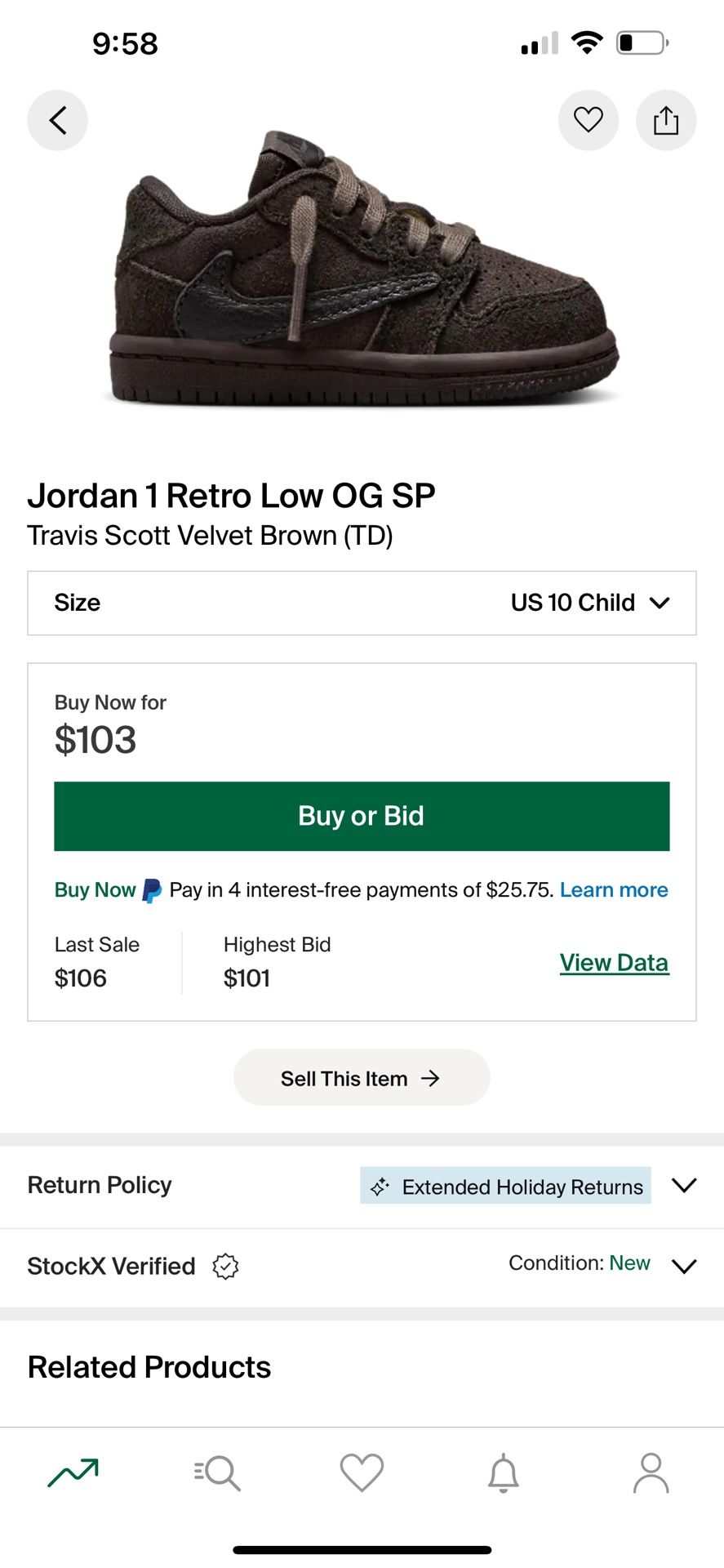Tap the back arrow to return

(x=57, y=120)
